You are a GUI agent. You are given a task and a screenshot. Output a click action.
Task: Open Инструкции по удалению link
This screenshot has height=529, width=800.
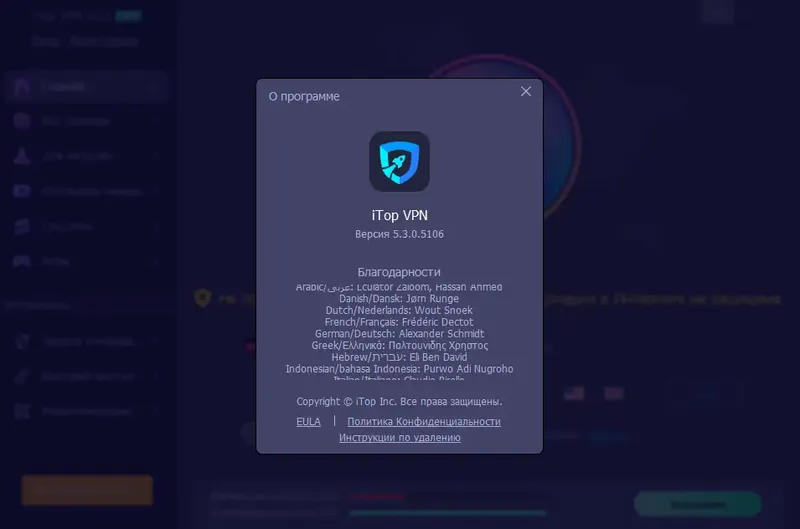[x=399, y=437]
